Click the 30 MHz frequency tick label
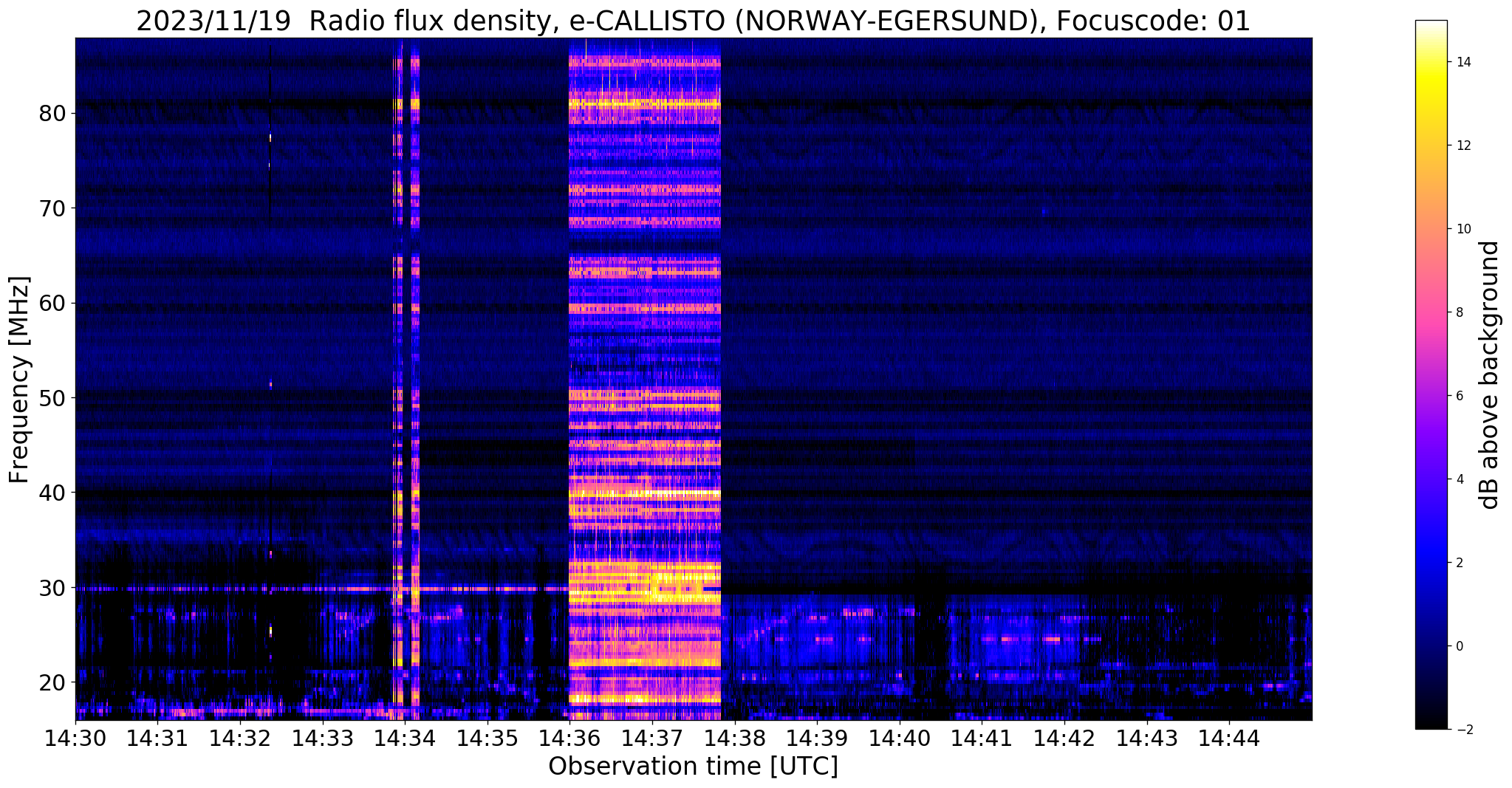 click(52, 587)
